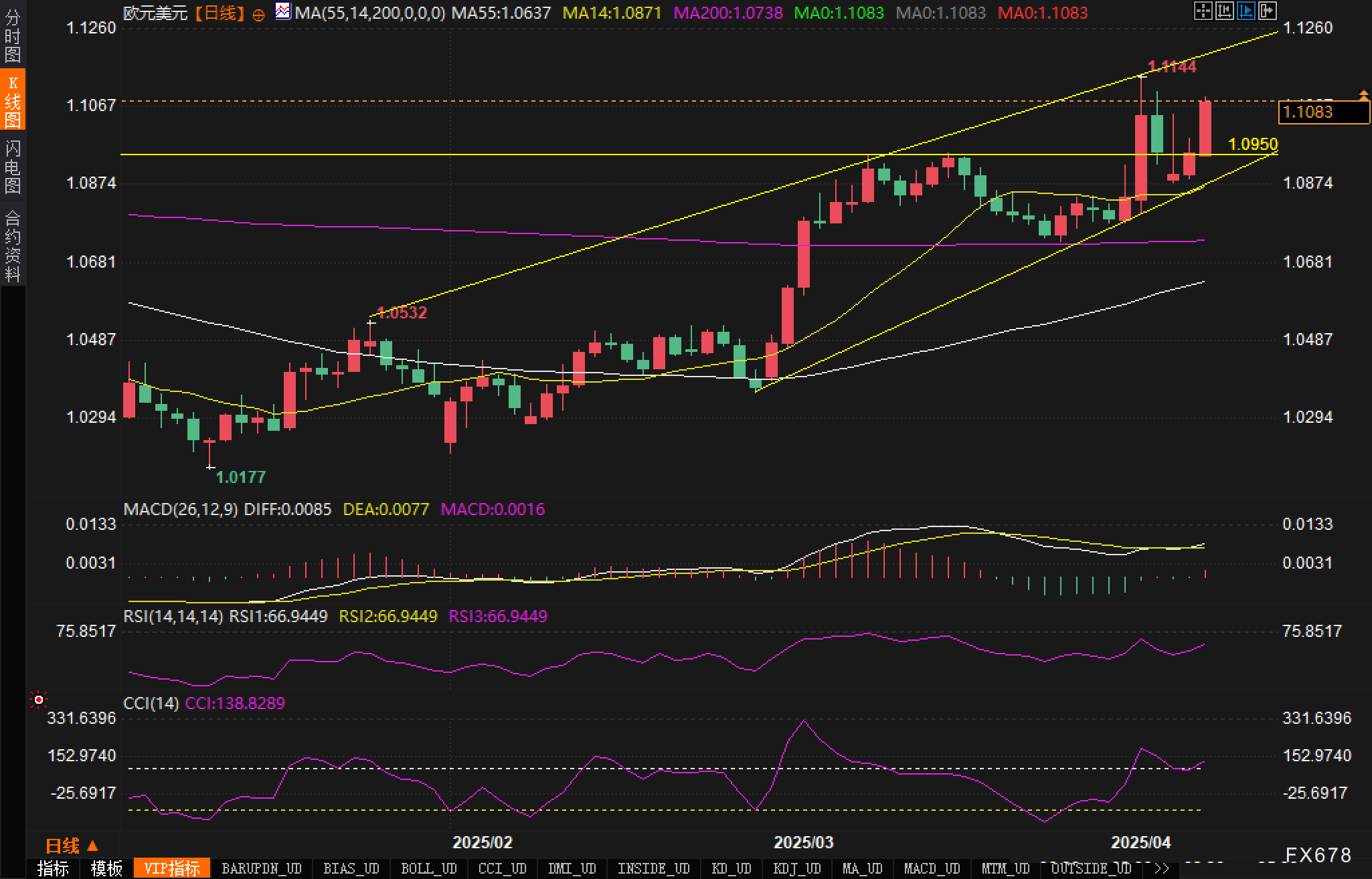Image resolution: width=1372 pixels, height=879 pixels.
Task: Open the 模板 template menu
Action: (x=106, y=869)
